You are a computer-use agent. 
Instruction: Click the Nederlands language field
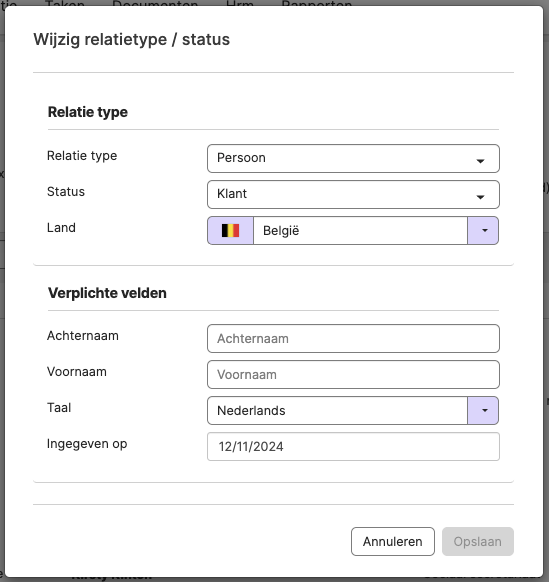[337, 411]
